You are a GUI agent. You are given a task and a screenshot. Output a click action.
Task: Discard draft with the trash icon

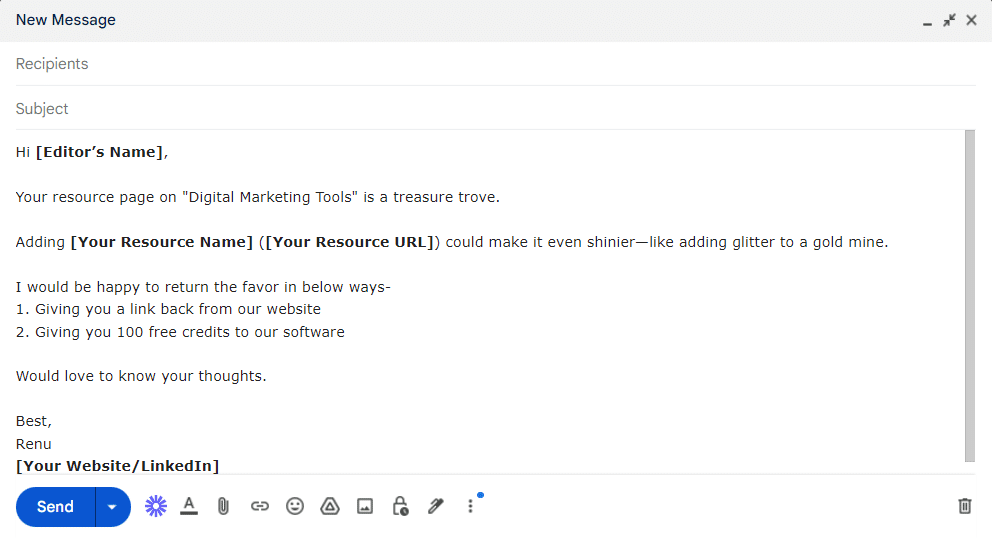coord(964,506)
